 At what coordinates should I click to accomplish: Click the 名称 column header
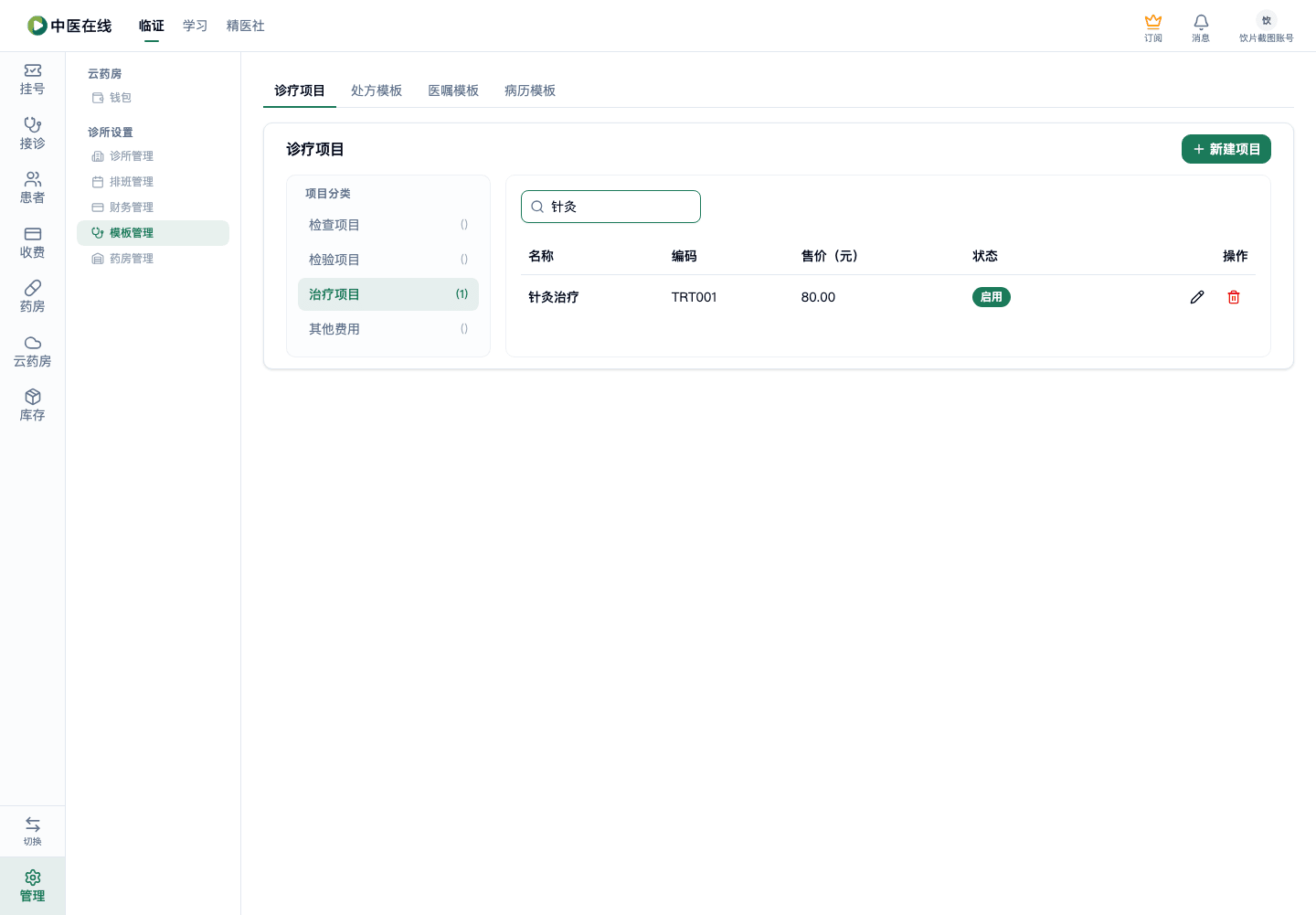pos(541,256)
